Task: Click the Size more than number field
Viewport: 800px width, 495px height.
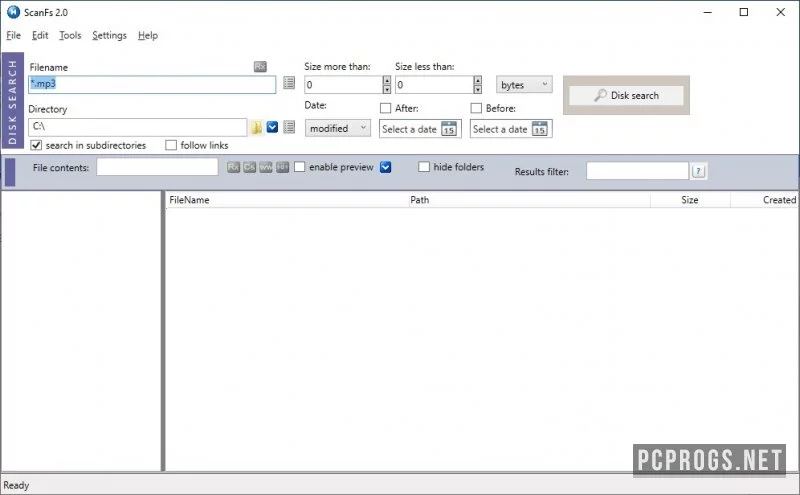Action: pos(343,85)
